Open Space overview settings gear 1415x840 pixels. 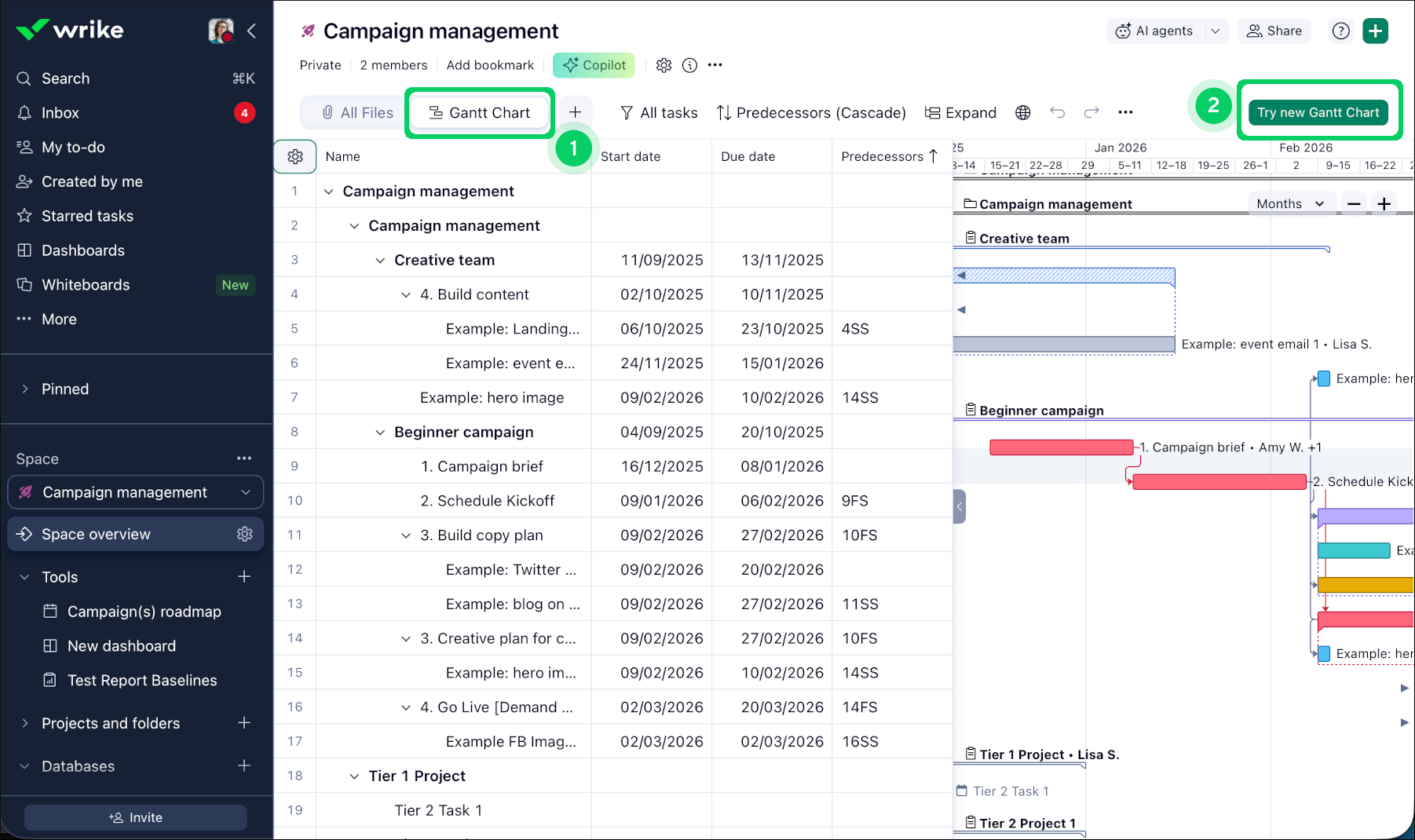point(245,534)
